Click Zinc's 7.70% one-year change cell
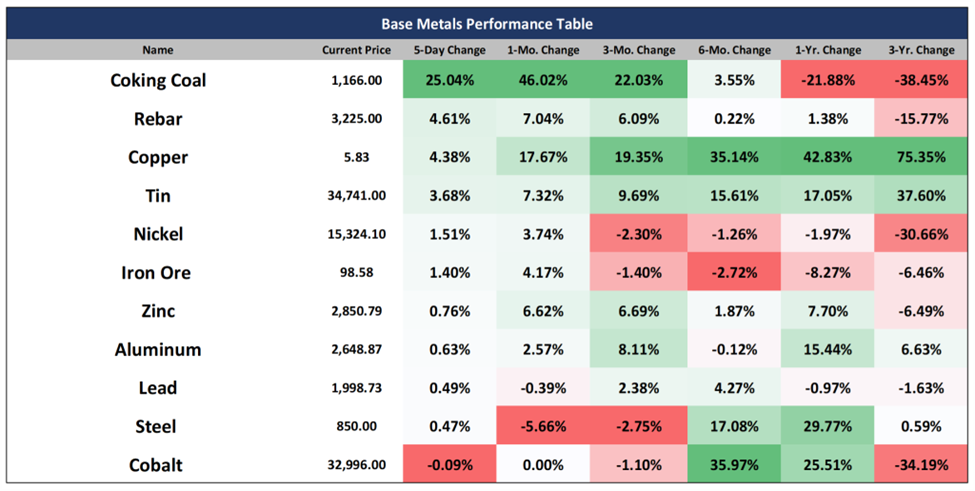Screen dimensions: 975x491 [828, 311]
